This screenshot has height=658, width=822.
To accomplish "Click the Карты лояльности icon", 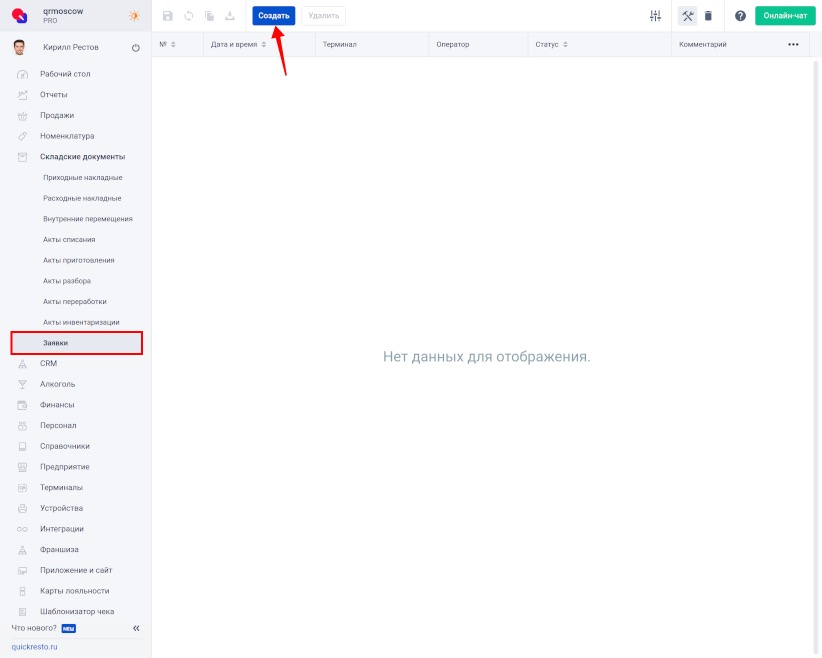I will [x=23, y=591].
